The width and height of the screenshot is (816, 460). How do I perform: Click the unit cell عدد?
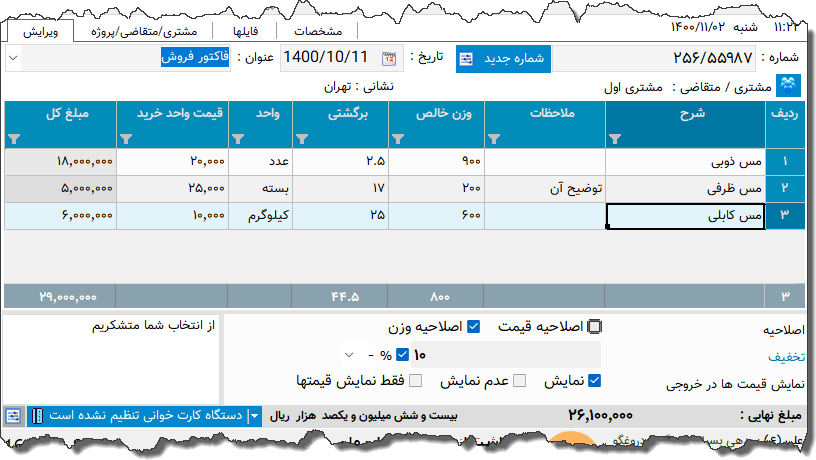(260, 162)
